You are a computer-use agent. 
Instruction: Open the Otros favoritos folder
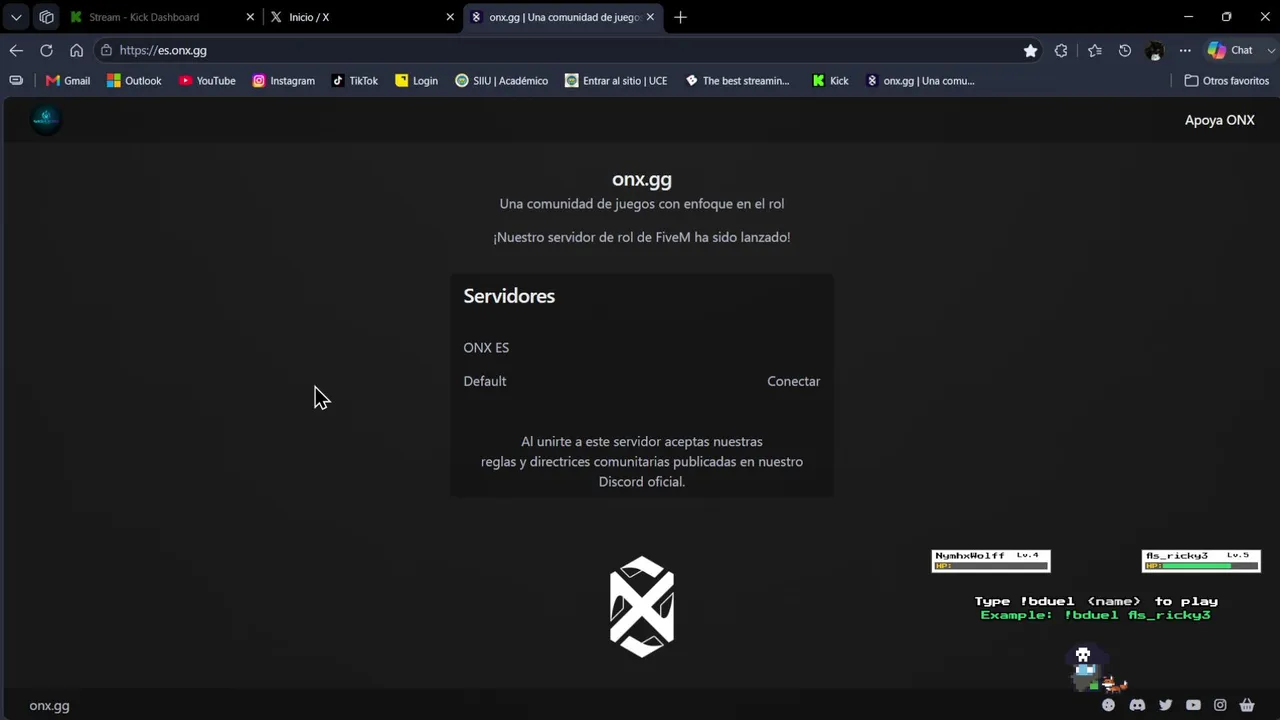tap(1226, 81)
